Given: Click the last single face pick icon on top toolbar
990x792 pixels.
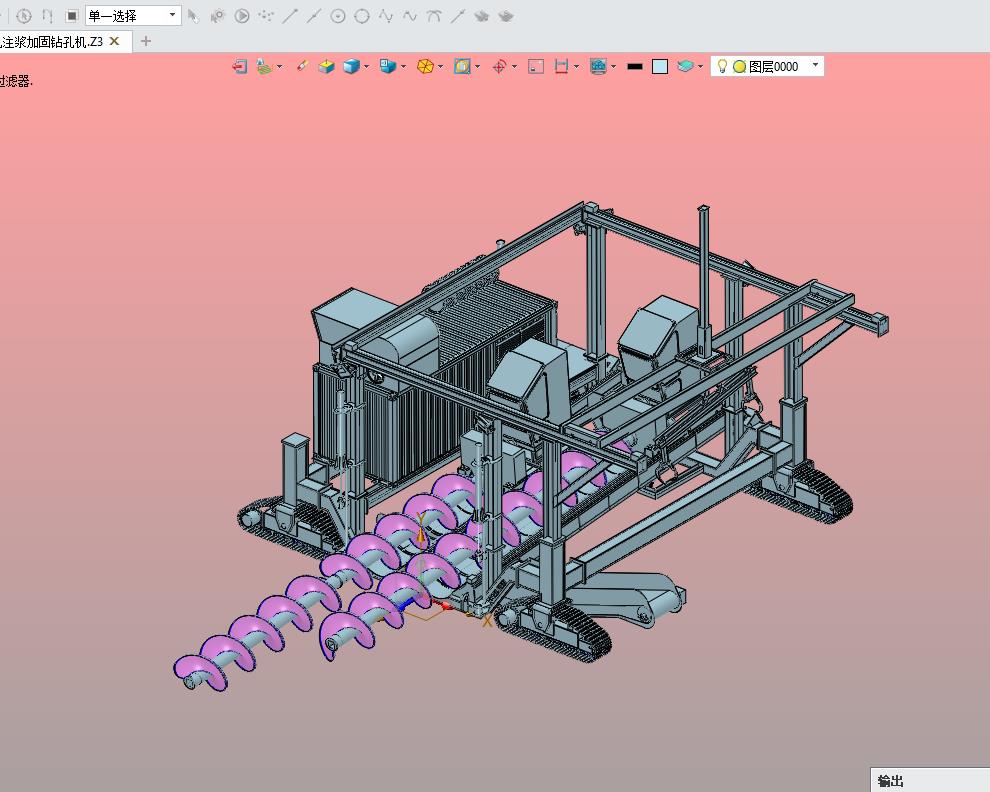Looking at the screenshot, I should (506, 16).
